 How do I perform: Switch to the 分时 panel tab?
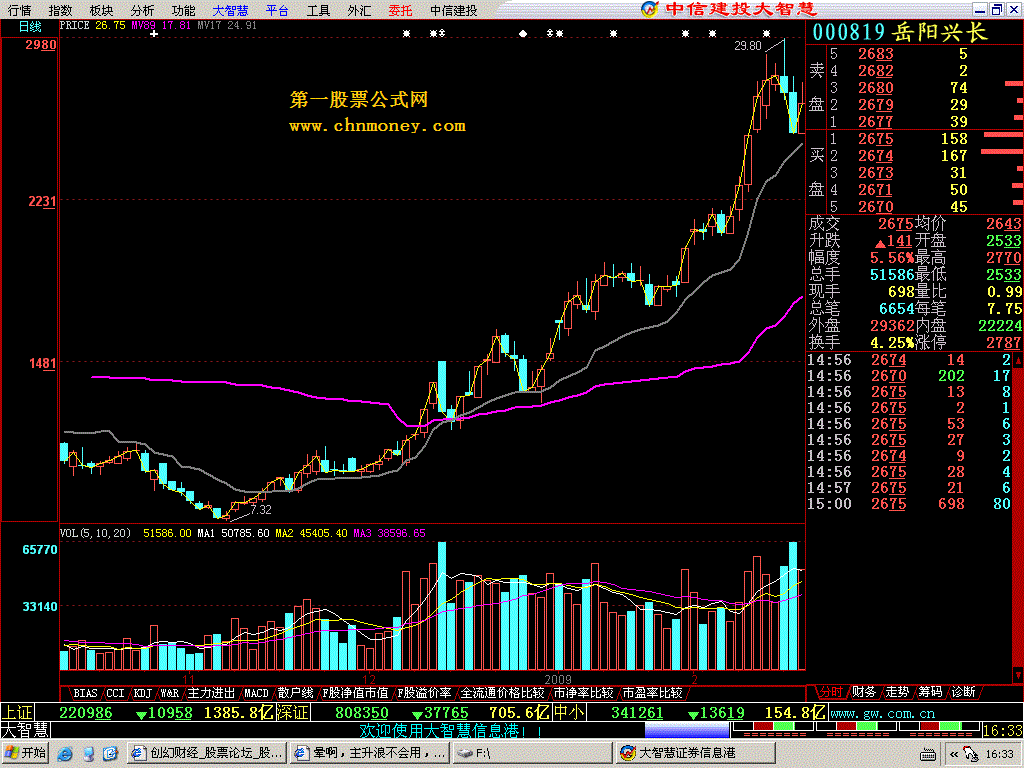[x=831, y=692]
